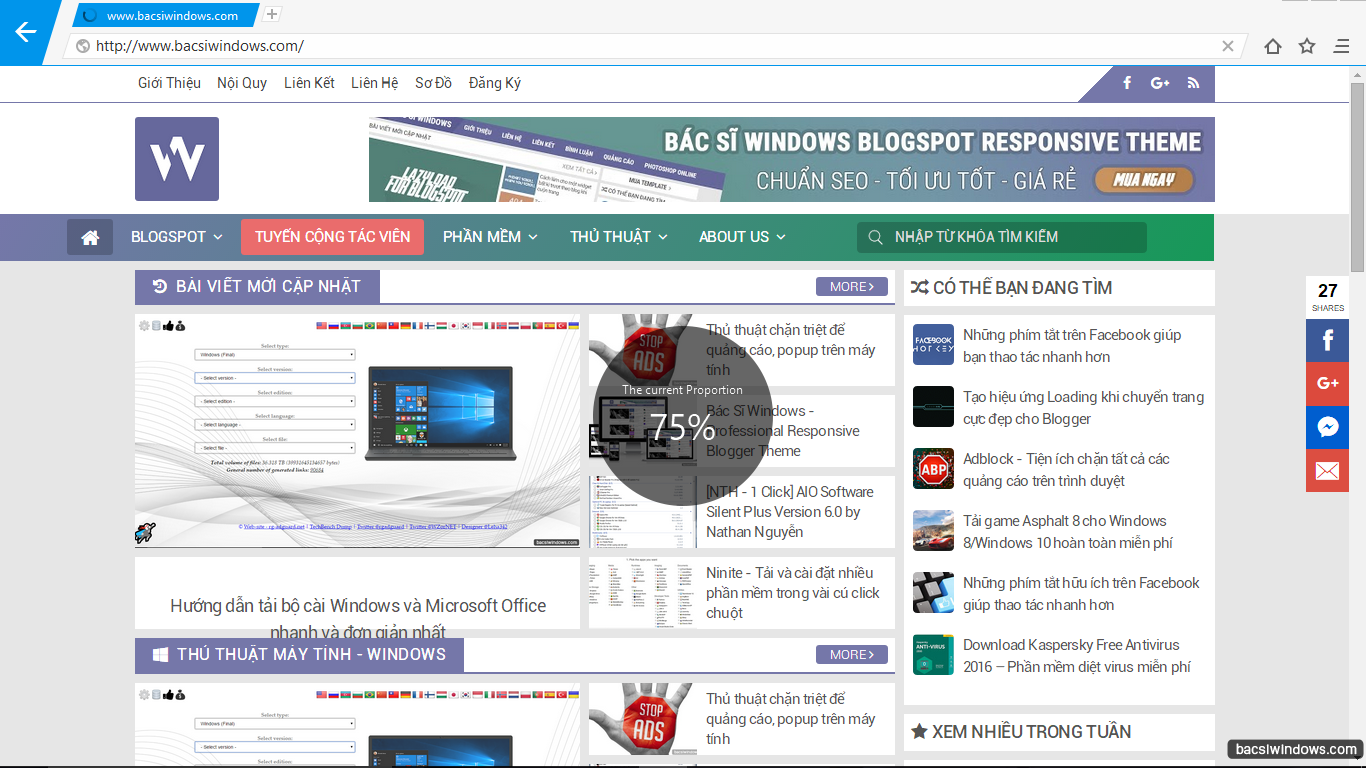Screen dimensions: 1366x768
Task: Share via Messenger from side bar
Action: [1327, 428]
